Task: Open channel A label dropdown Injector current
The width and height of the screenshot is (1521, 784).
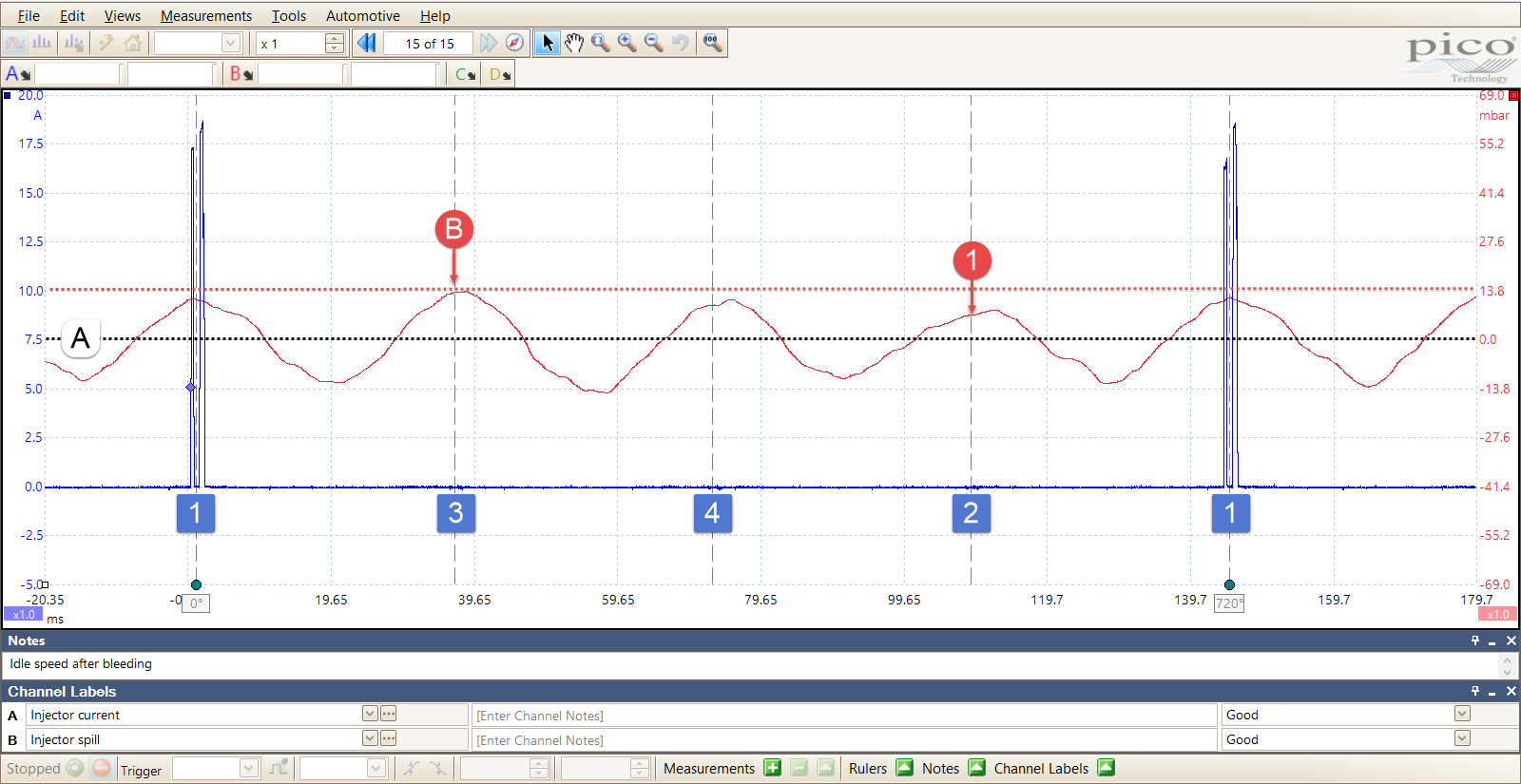Action: (370, 714)
